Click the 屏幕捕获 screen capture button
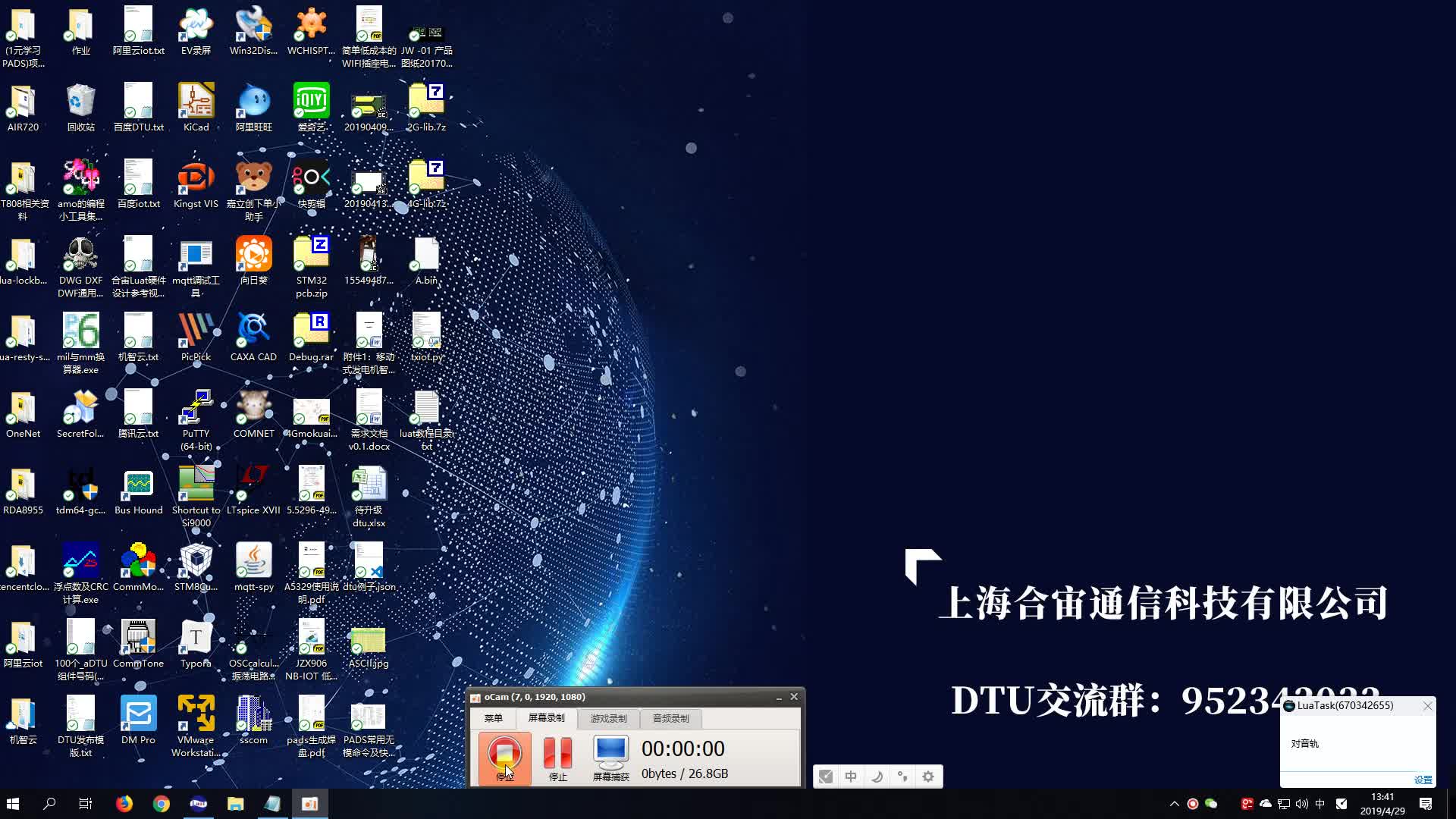The image size is (1456, 819). 610,758
